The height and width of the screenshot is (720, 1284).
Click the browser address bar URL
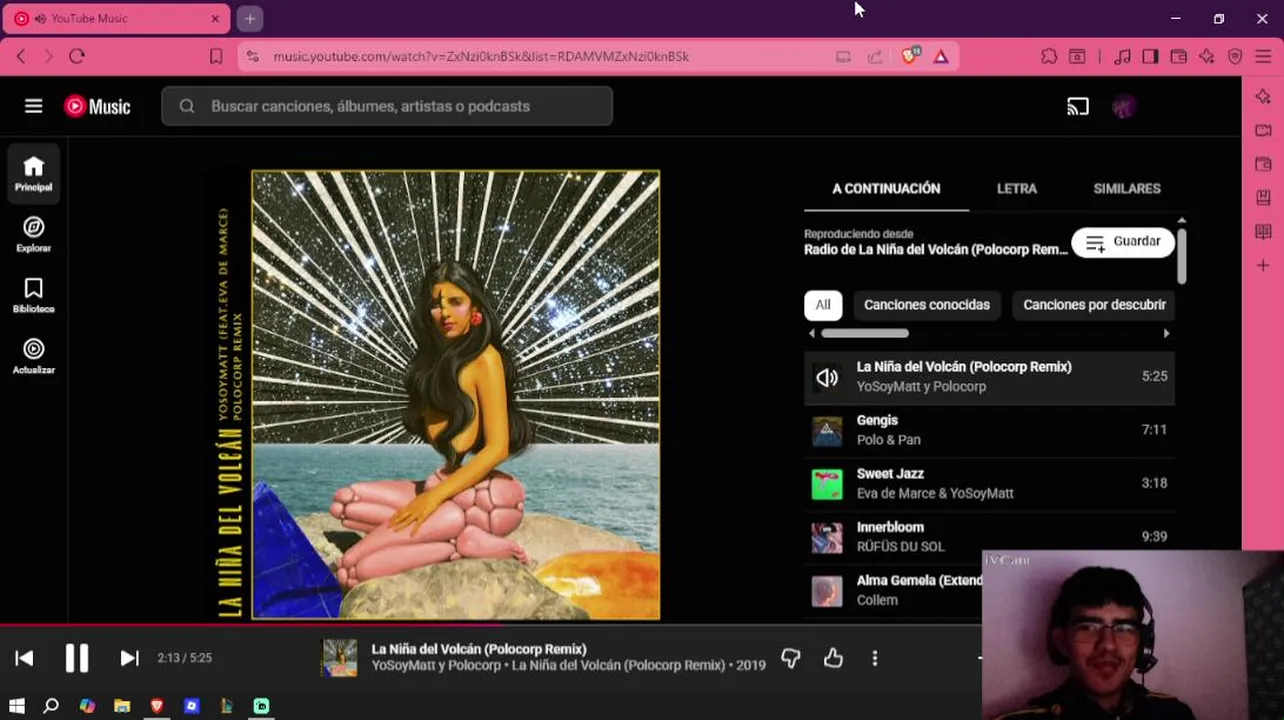pos(481,56)
